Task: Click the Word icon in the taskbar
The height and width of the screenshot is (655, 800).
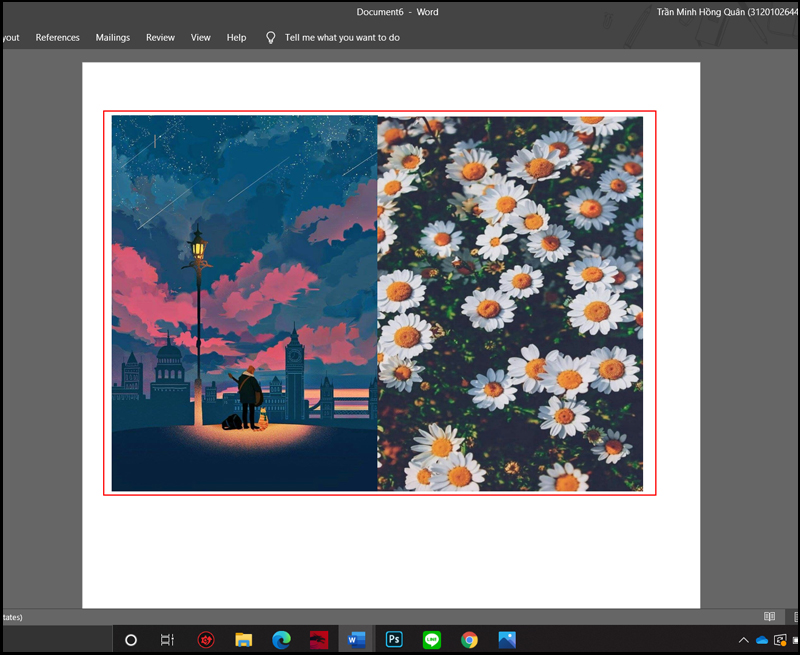Action: 356,640
